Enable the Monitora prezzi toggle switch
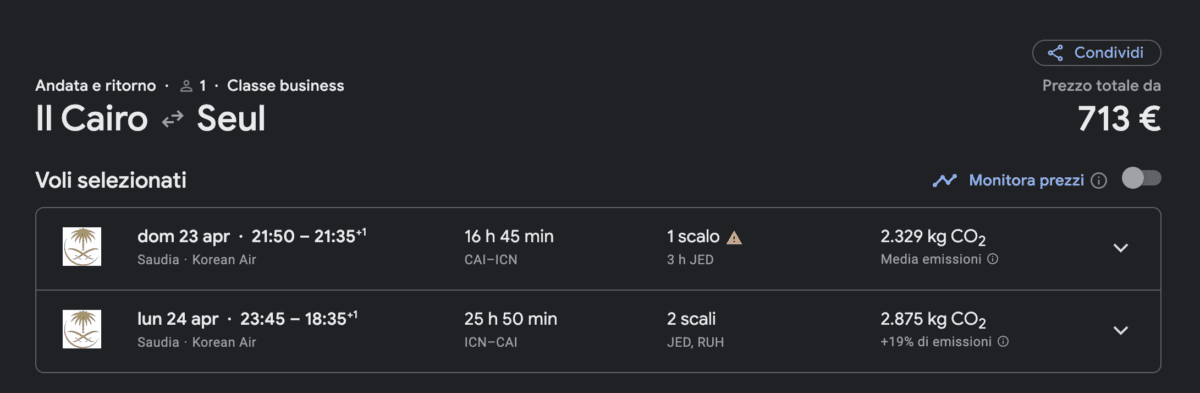The height and width of the screenshot is (393, 1200). pyautogui.click(x=1141, y=178)
